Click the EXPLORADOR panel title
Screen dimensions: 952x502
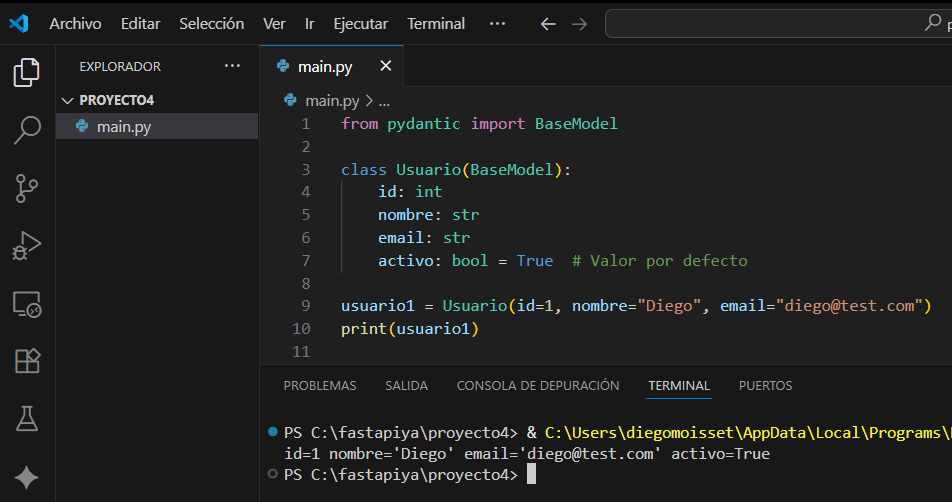120,66
